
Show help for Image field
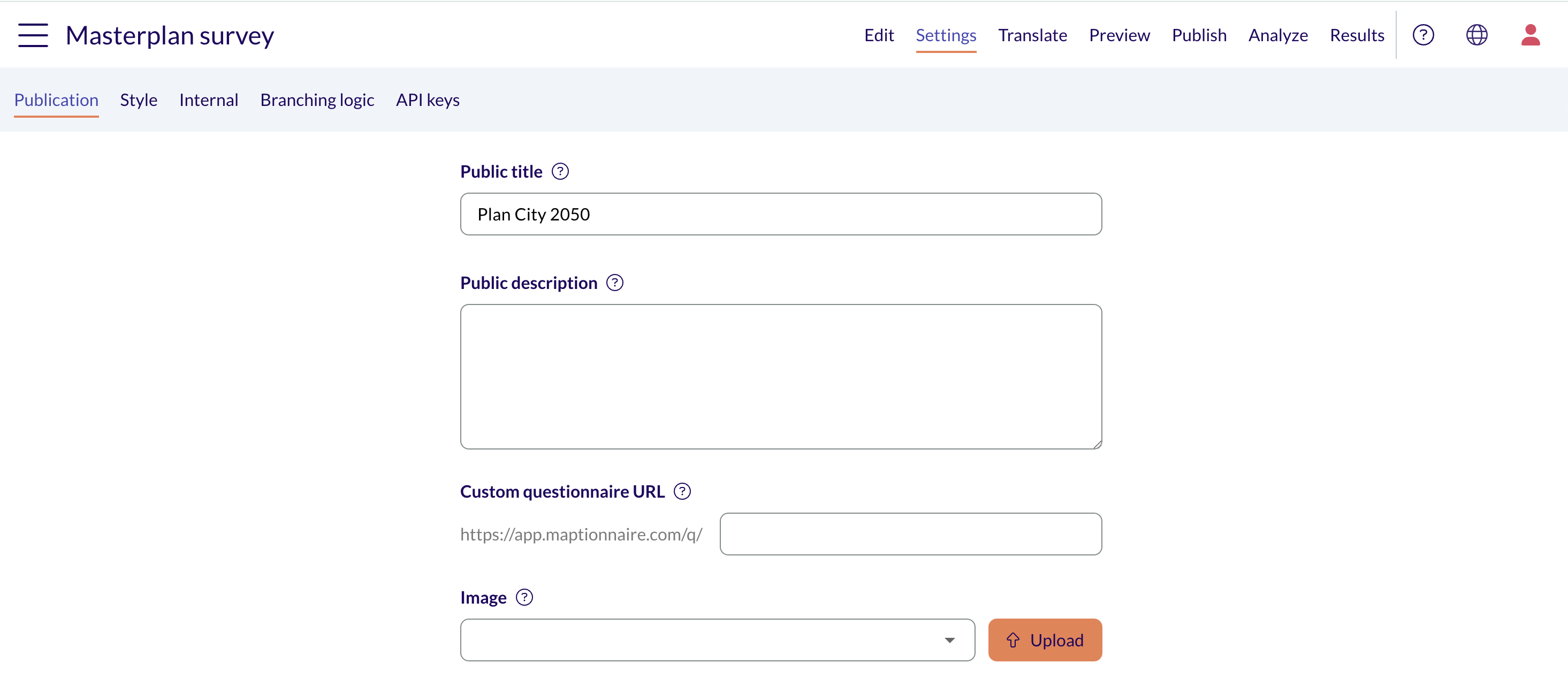524,597
